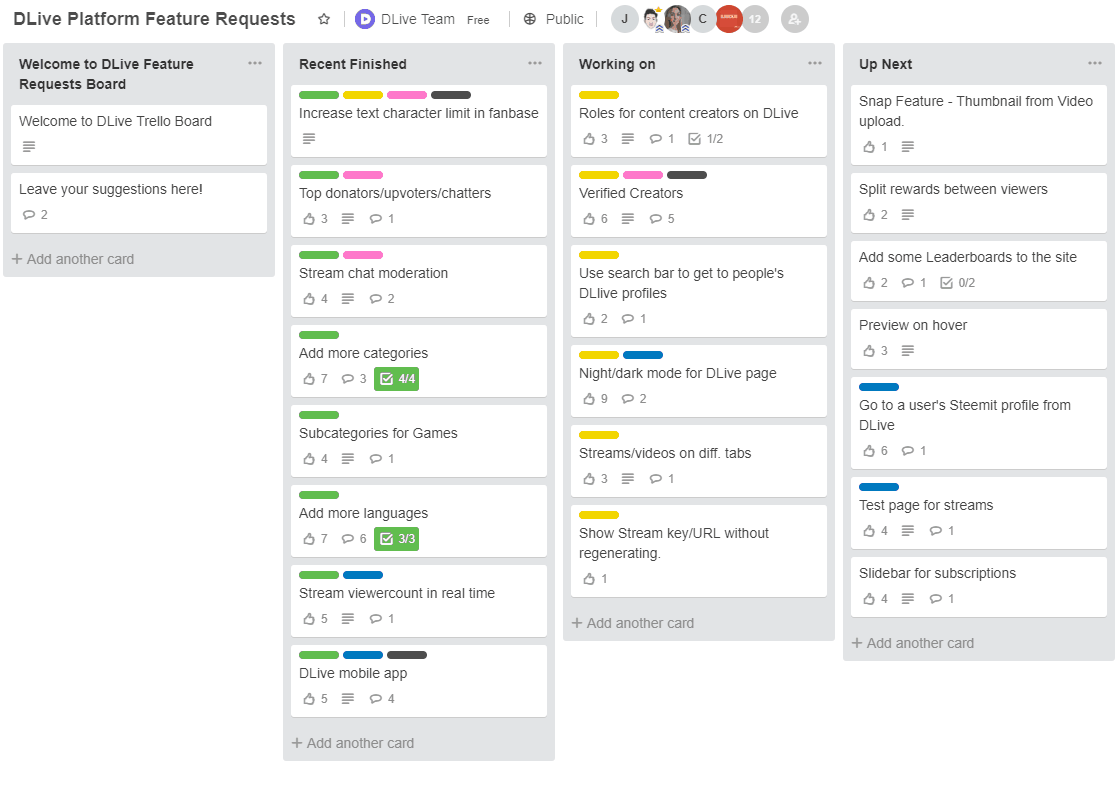The height and width of the screenshot is (798, 1119).
Task: Open the 3/3 checklist badge on Add more languages
Action: 397,539
